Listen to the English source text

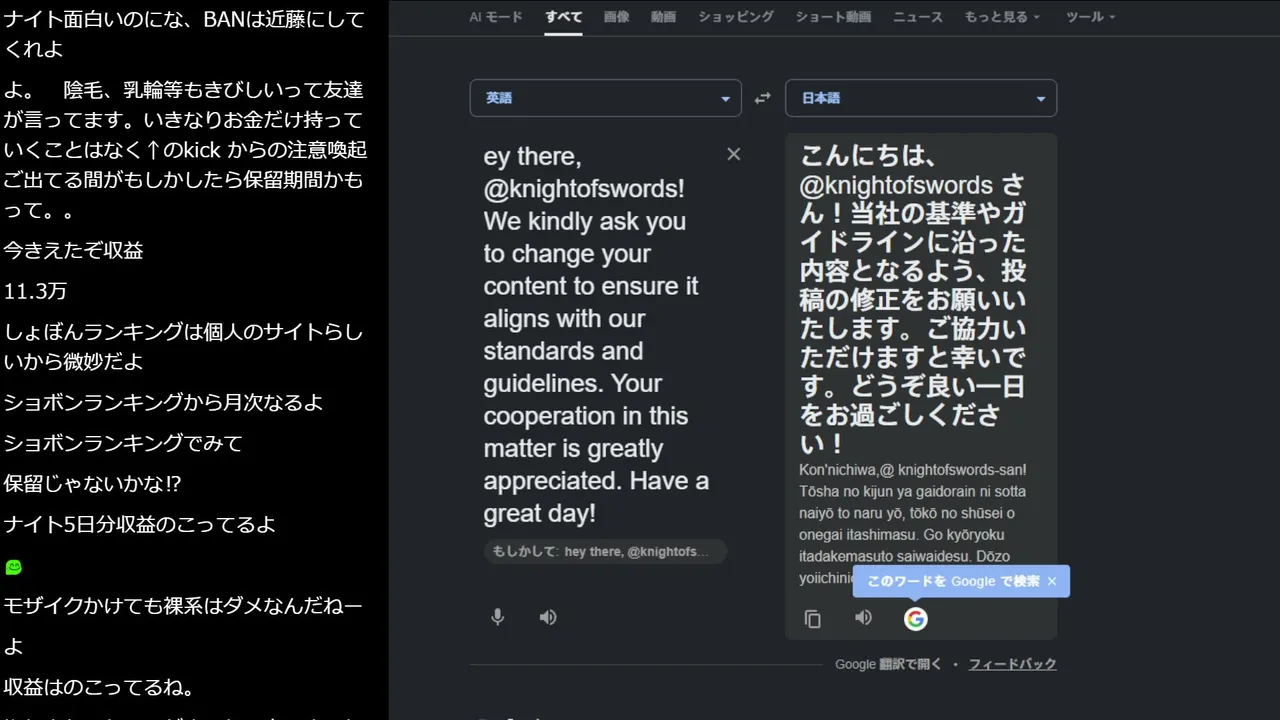548,617
